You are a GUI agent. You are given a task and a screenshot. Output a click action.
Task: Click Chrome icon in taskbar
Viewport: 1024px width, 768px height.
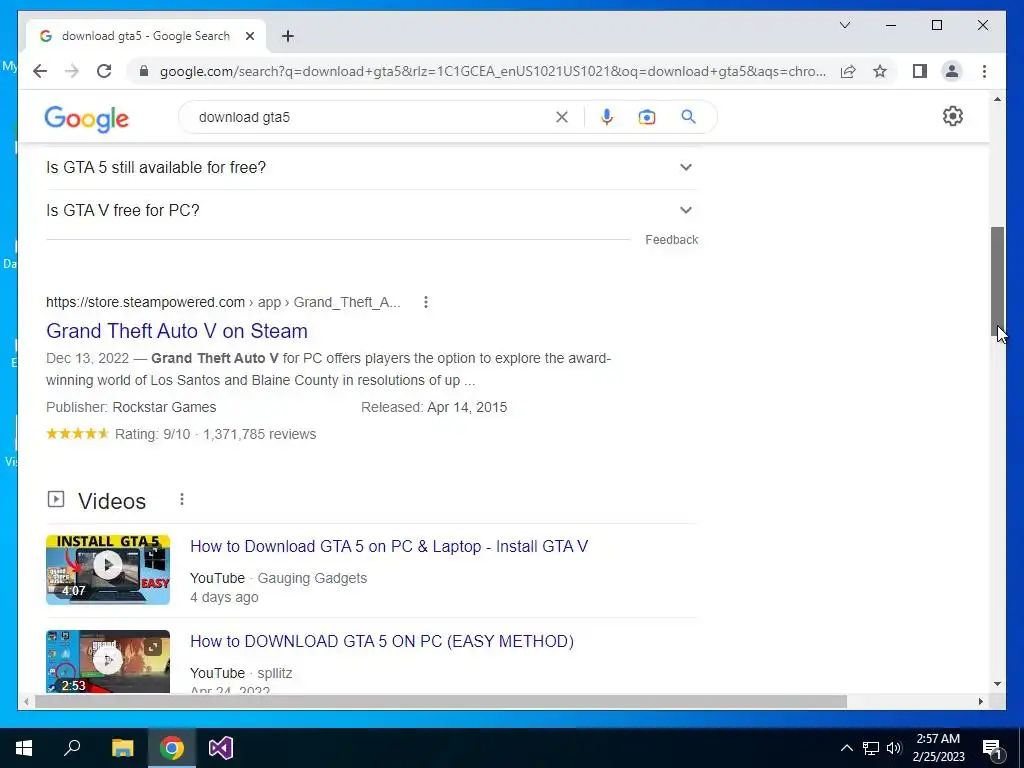[172, 748]
